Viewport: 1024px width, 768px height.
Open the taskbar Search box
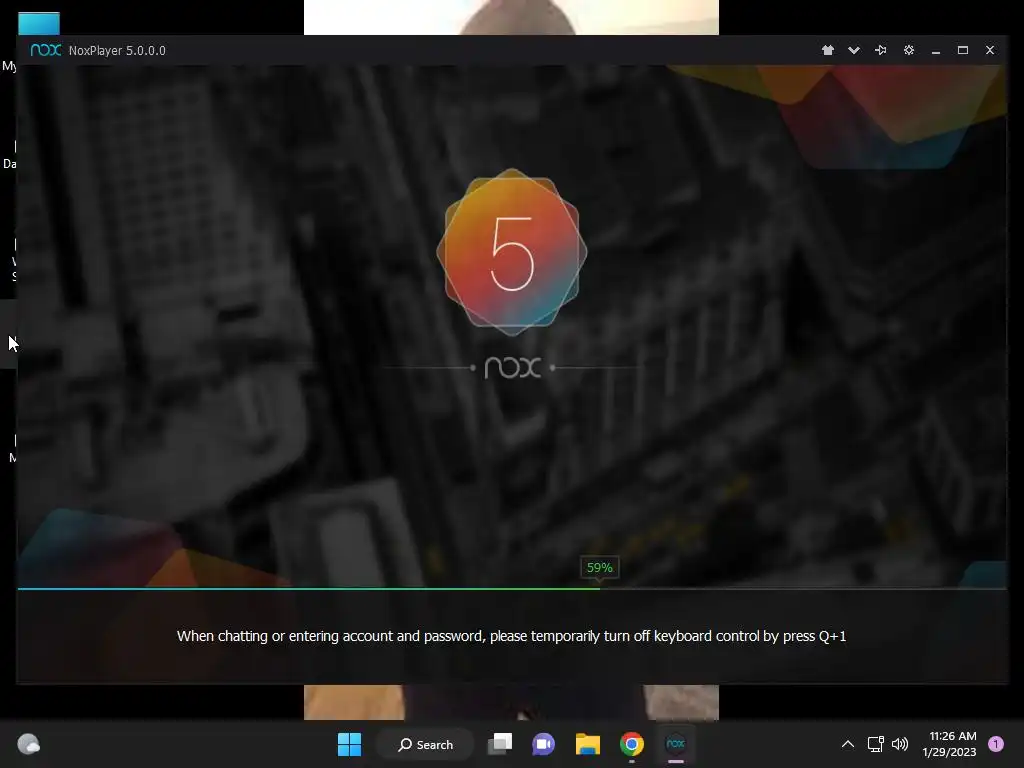(x=426, y=744)
